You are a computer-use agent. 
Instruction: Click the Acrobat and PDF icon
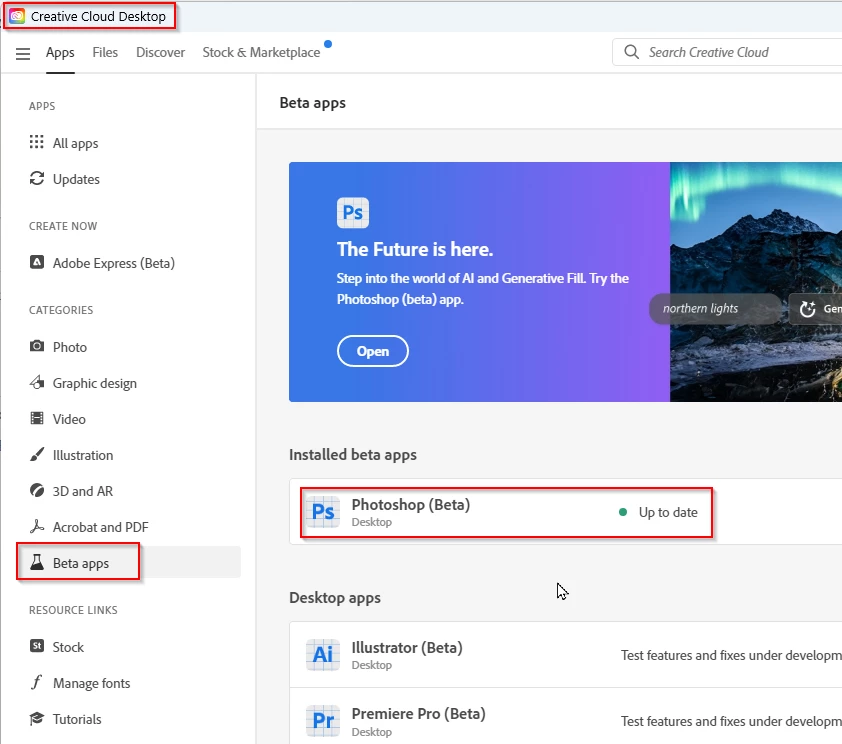click(37, 526)
